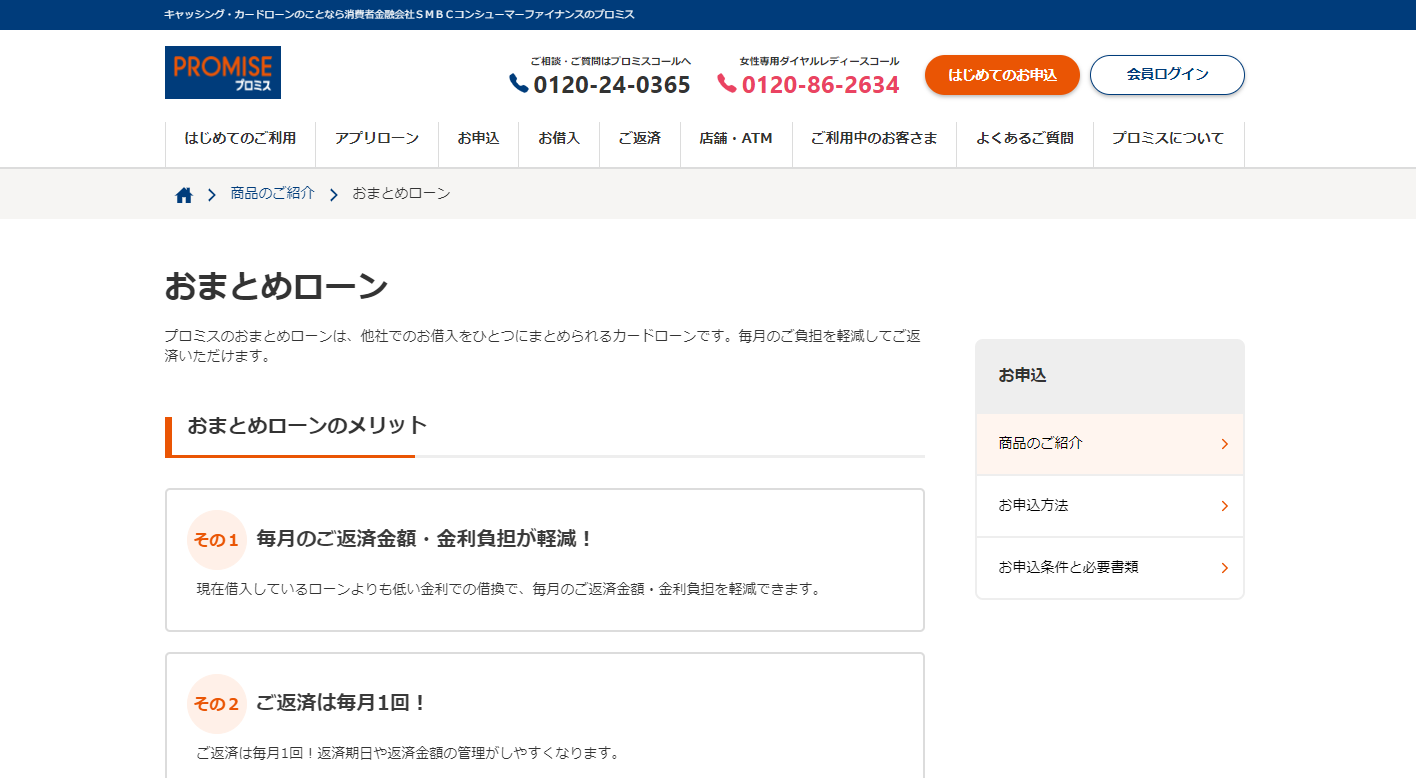
Task: Click the 商品のご紹介 breadcrumb link
Action: (272, 194)
